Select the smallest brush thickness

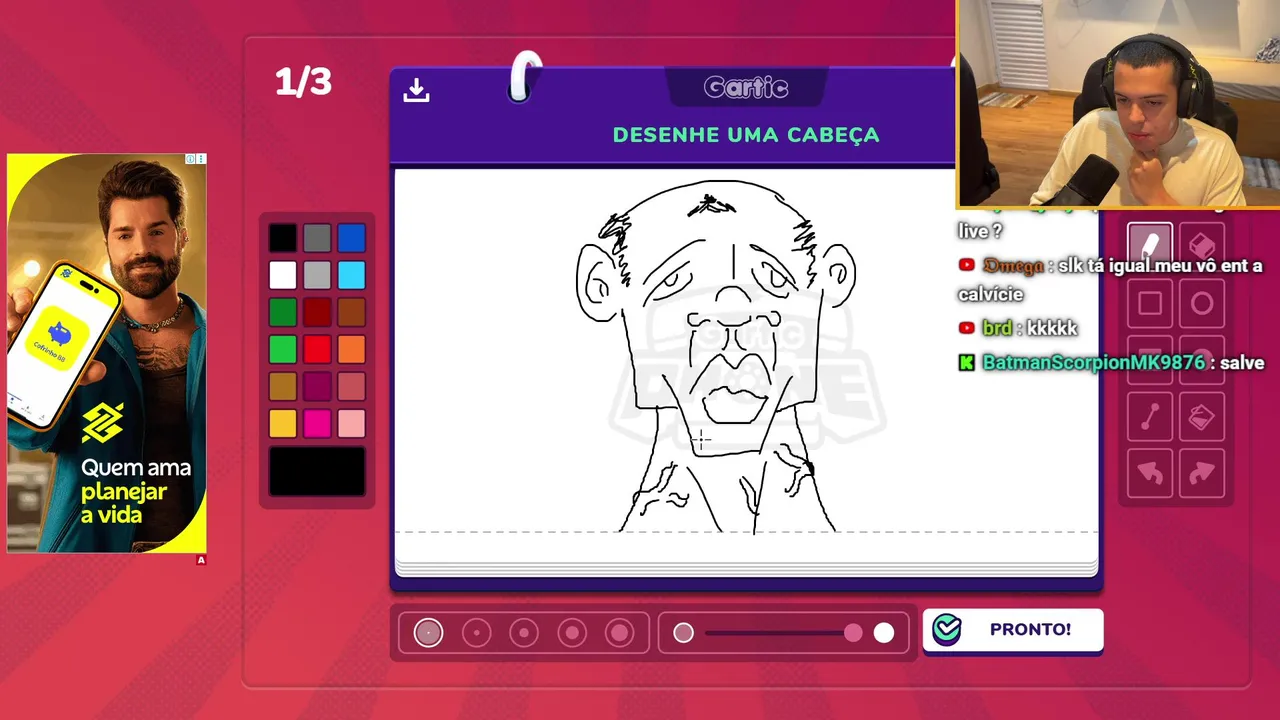coord(428,632)
